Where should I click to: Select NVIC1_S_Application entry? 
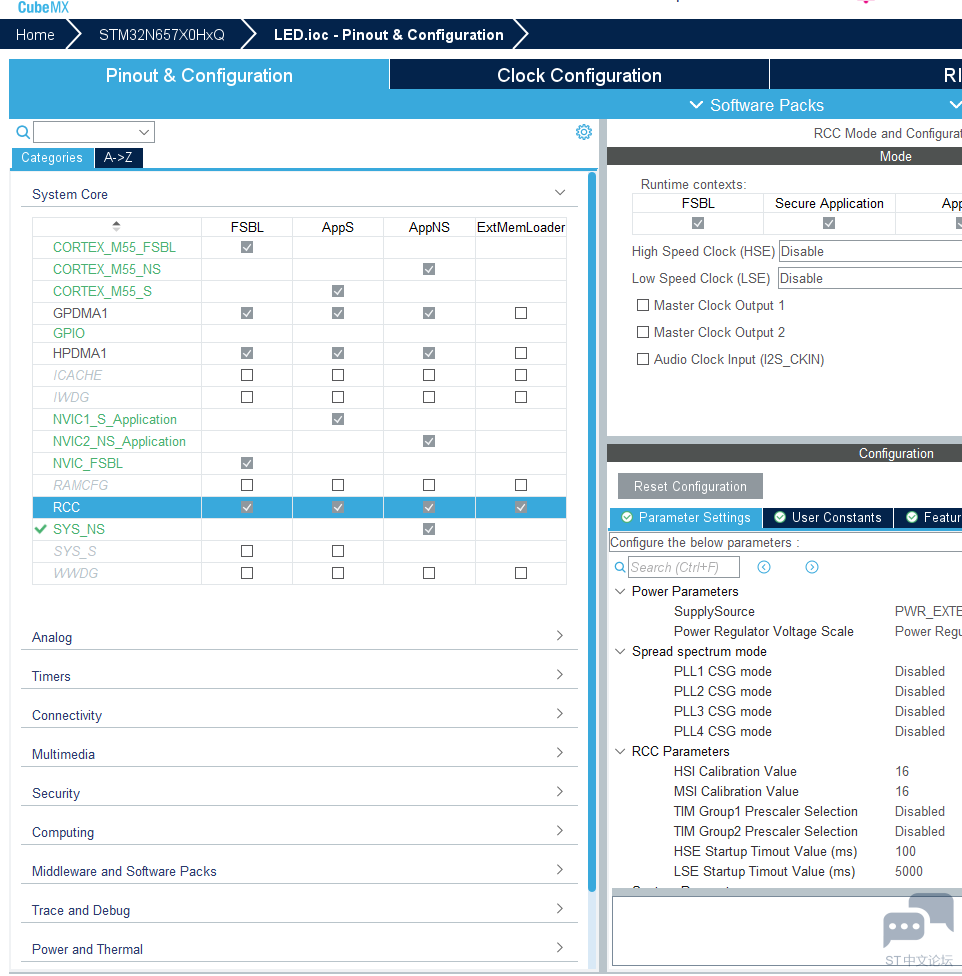(x=114, y=419)
